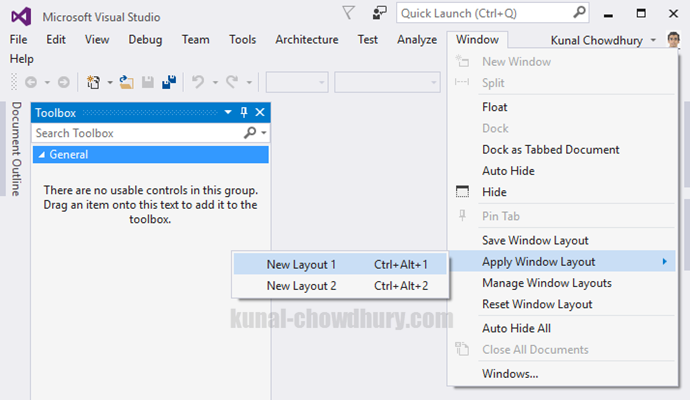Open the Team menu
The height and width of the screenshot is (400, 690).
click(196, 40)
